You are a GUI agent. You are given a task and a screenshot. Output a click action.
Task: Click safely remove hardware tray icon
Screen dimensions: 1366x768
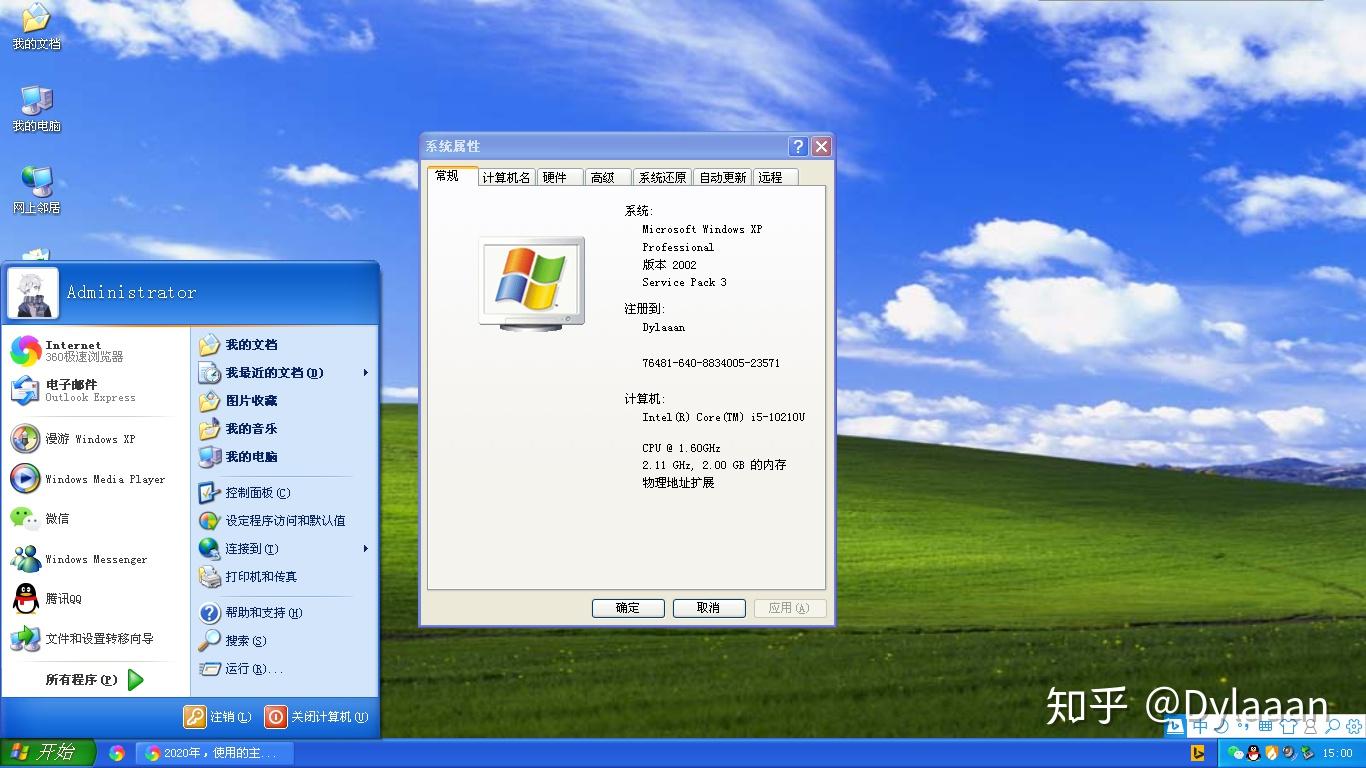pos(1307,753)
